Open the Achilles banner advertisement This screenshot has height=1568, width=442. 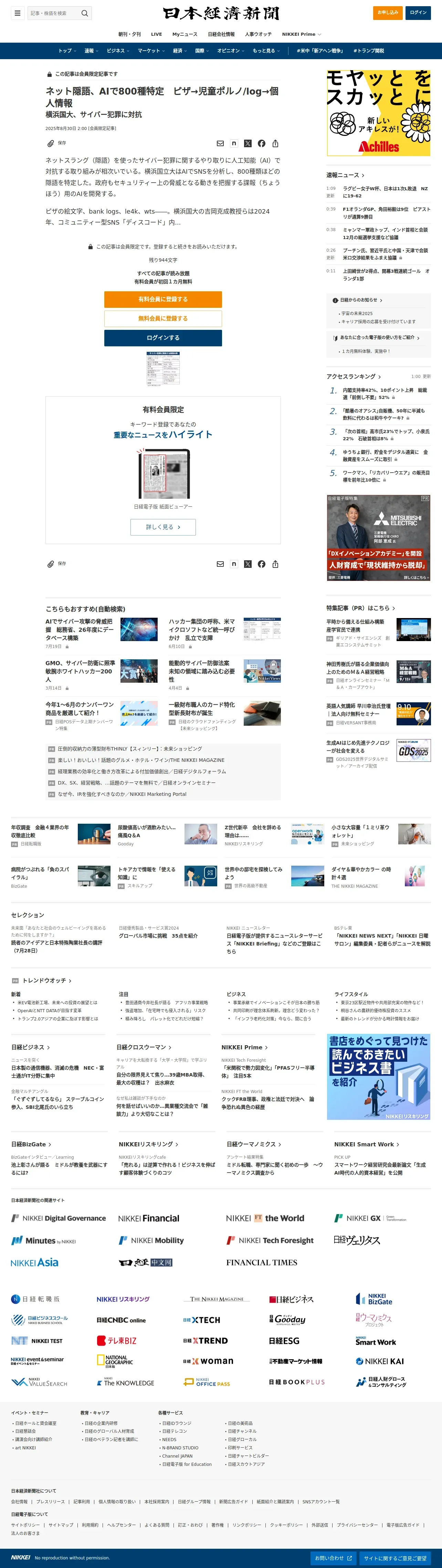(379, 112)
